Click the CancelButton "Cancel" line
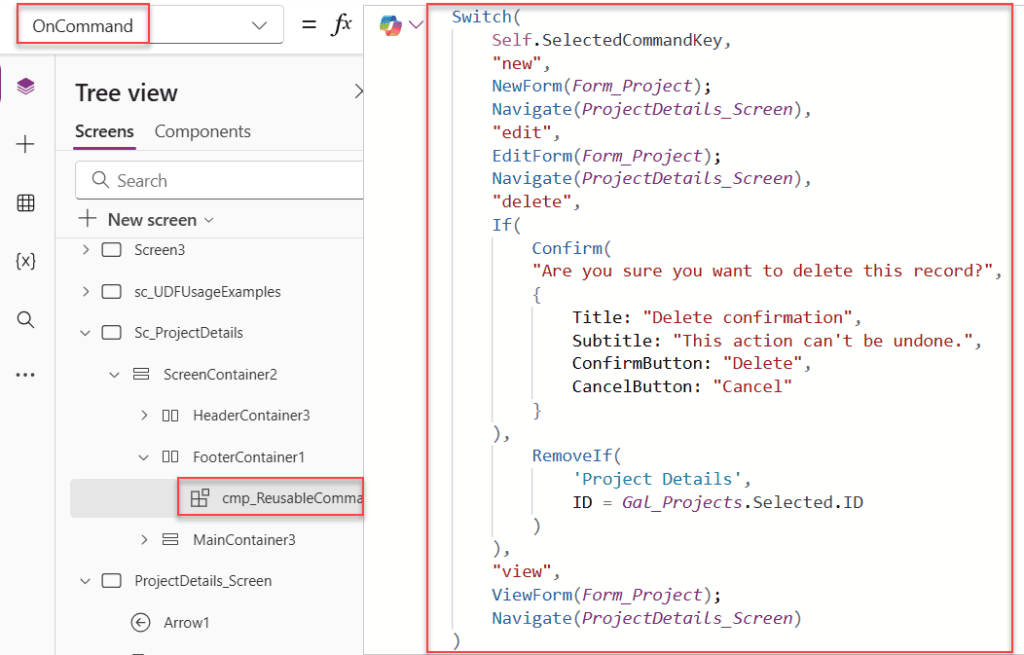The image size is (1024, 655). [x=682, y=387]
